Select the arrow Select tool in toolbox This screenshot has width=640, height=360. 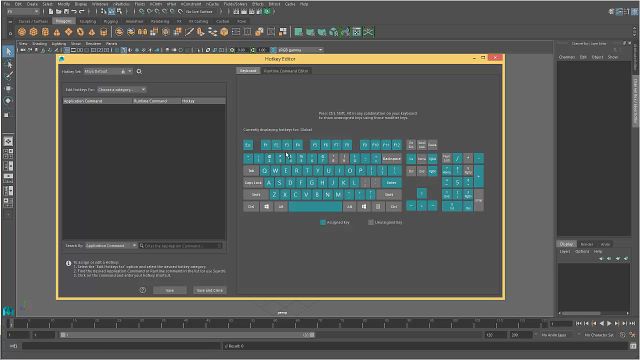[8, 51]
